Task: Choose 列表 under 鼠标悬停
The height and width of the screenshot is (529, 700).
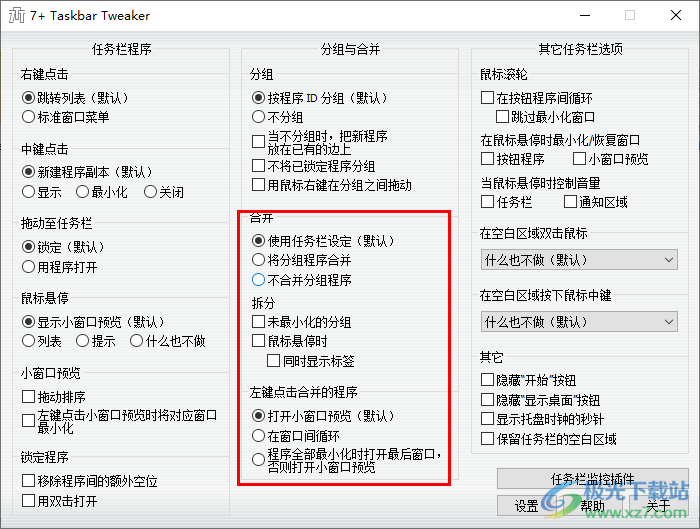Action: tap(28, 341)
